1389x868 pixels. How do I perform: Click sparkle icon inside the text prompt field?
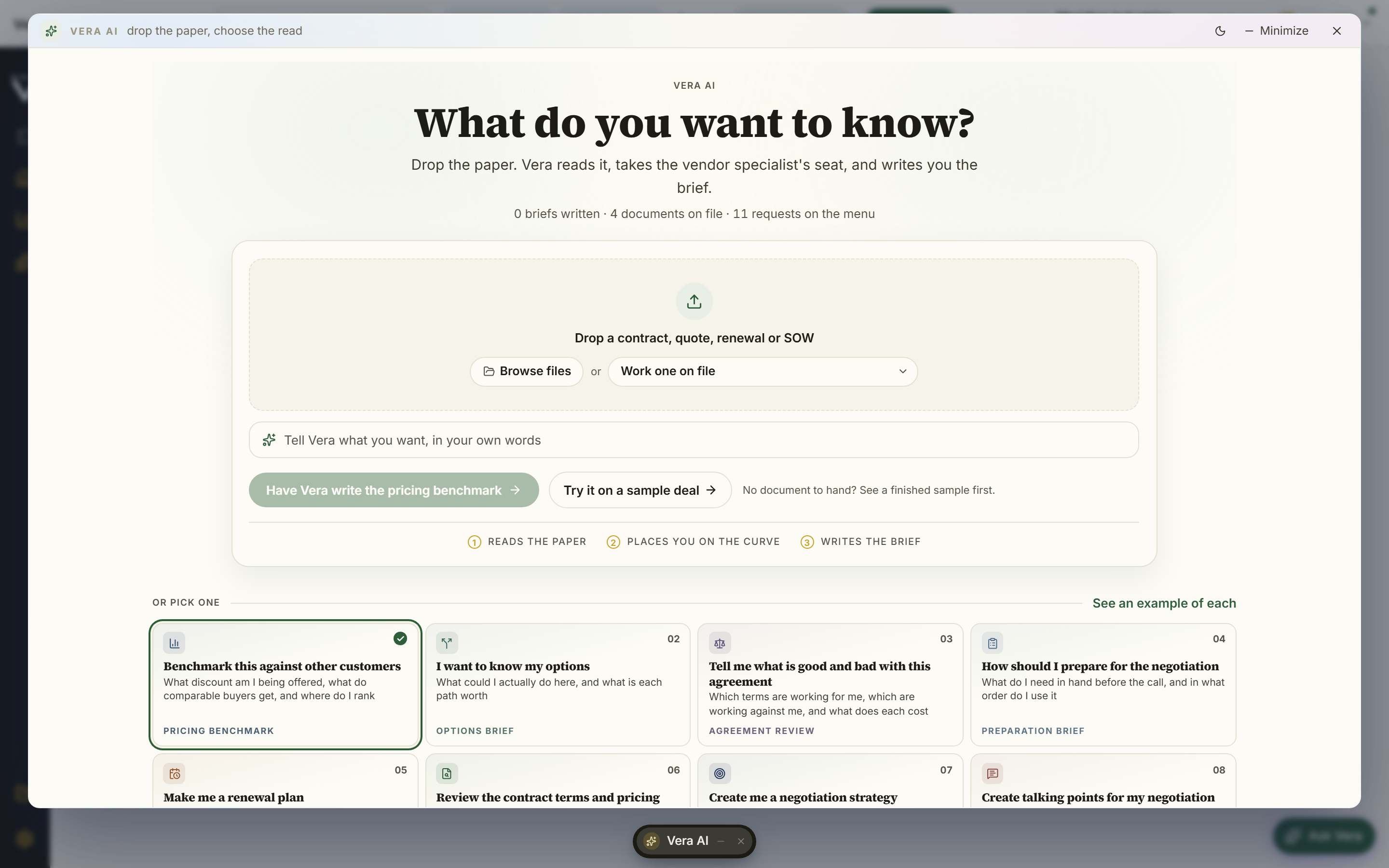click(269, 440)
